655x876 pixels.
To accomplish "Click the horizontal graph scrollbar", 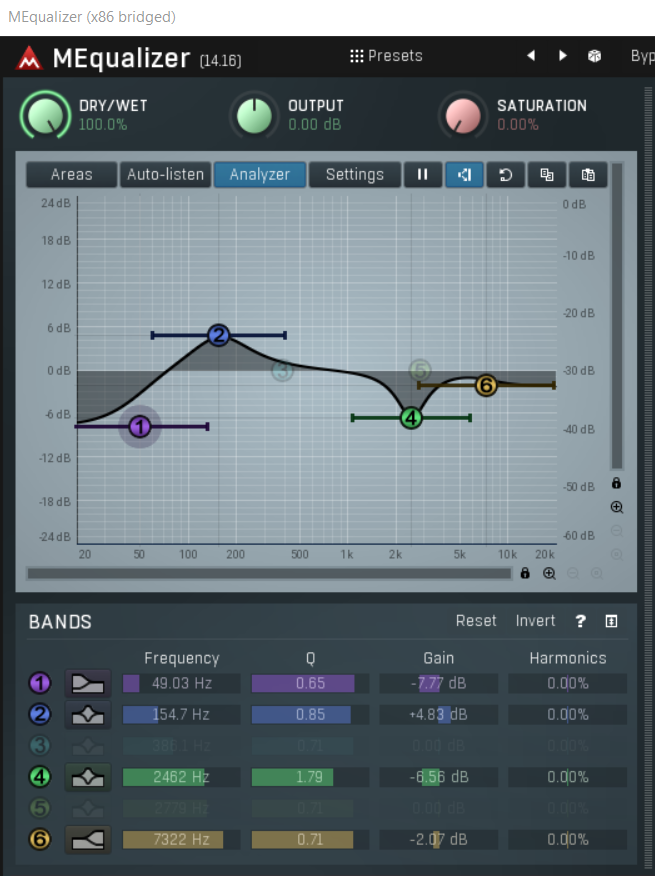I will pos(269,573).
